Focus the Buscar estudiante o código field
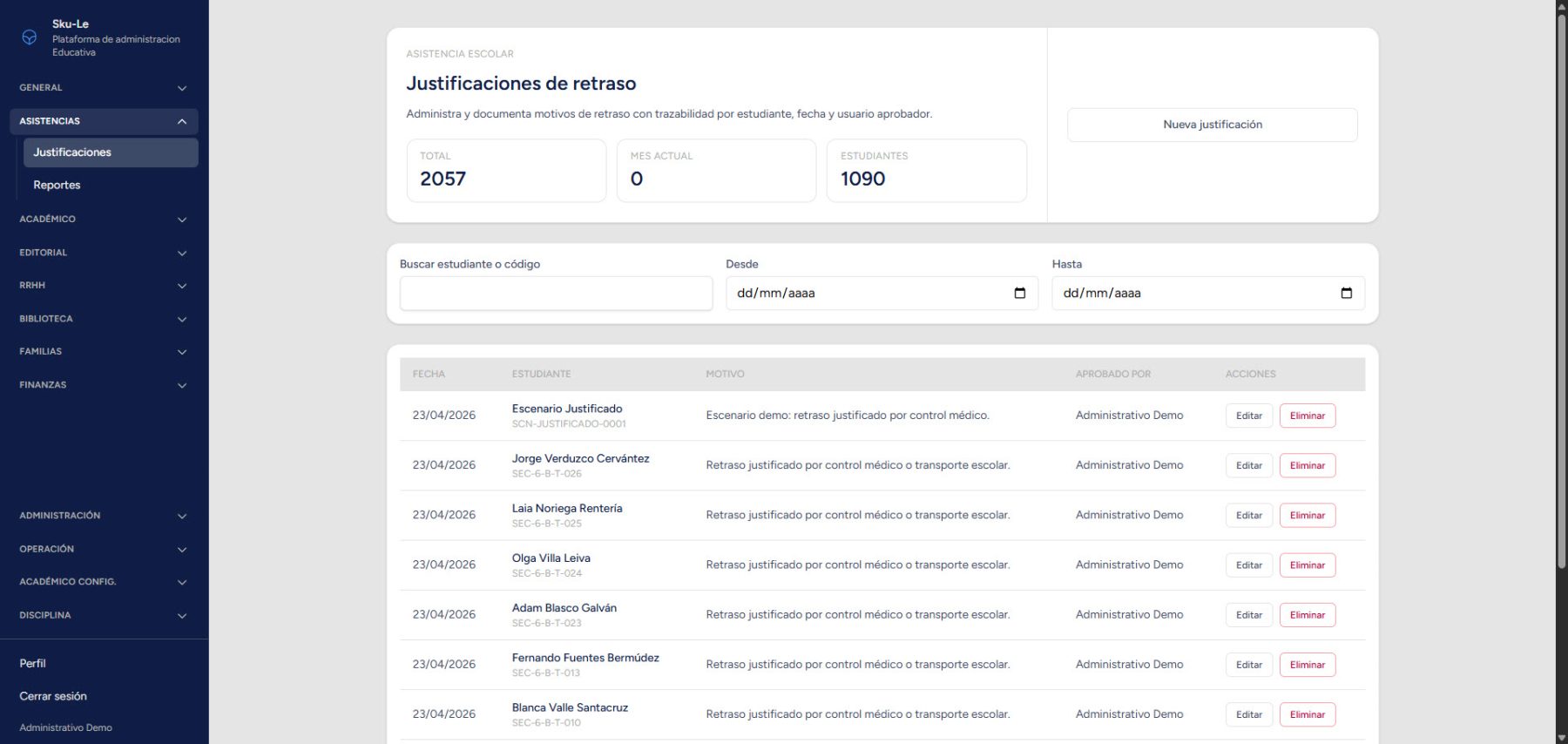This screenshot has width=1568, height=744. 556,293
